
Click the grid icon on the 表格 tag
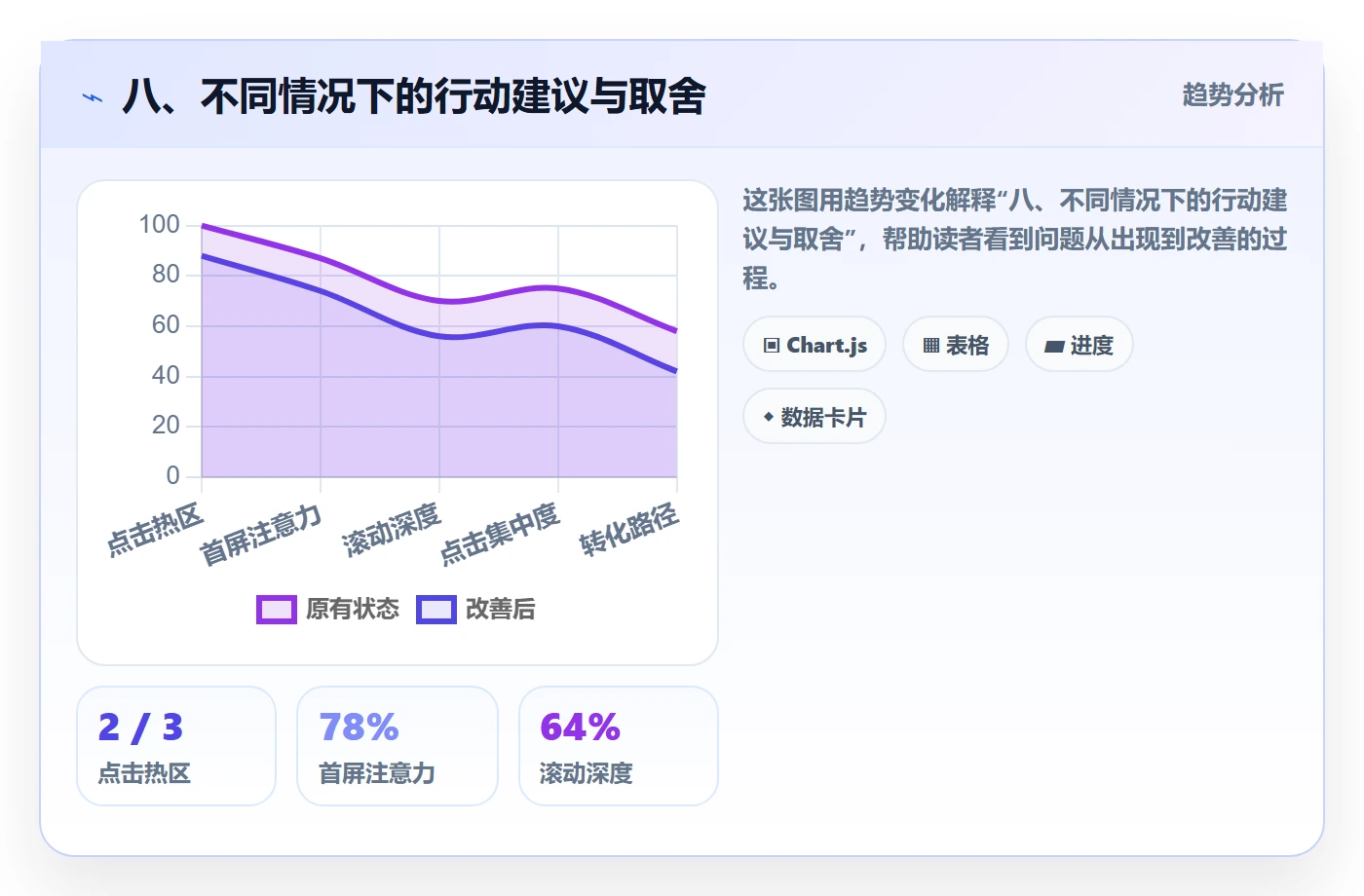(931, 345)
